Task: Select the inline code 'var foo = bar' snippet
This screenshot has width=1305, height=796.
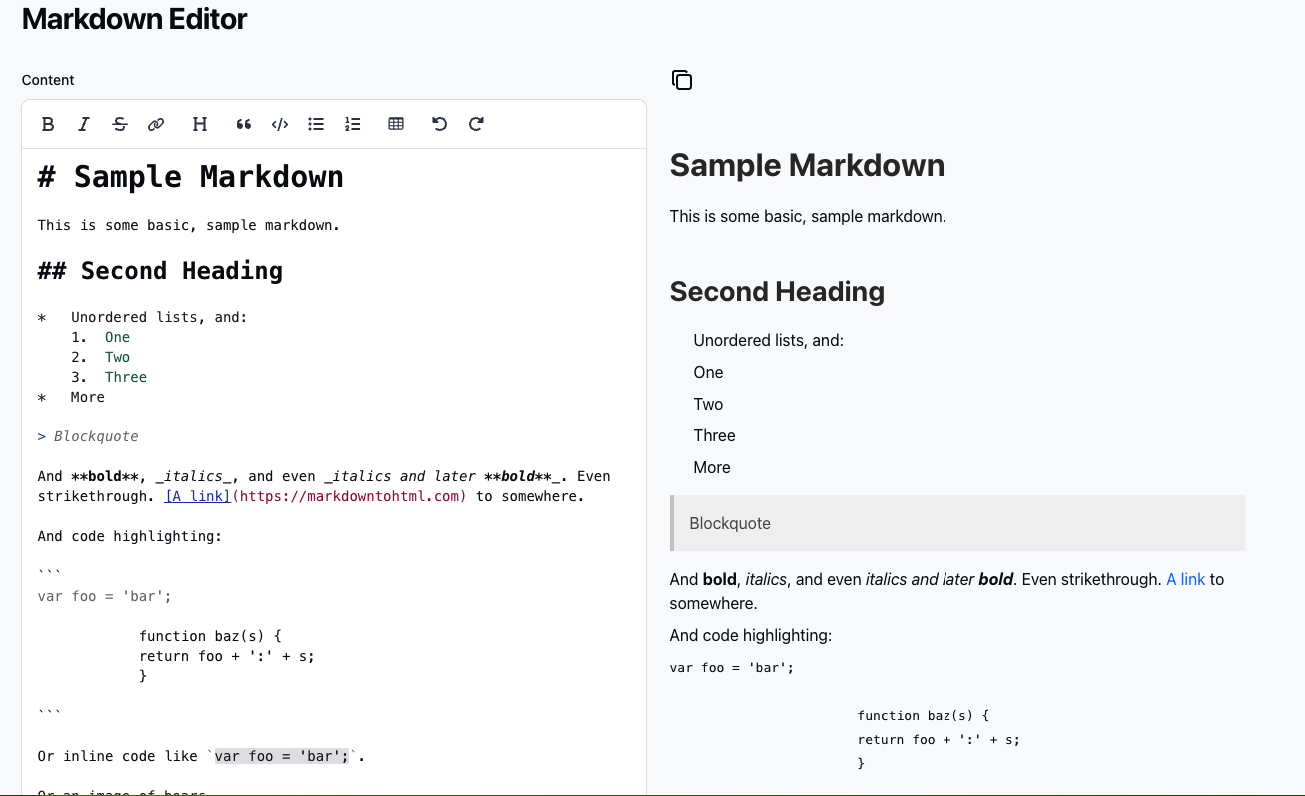Action: pos(281,756)
